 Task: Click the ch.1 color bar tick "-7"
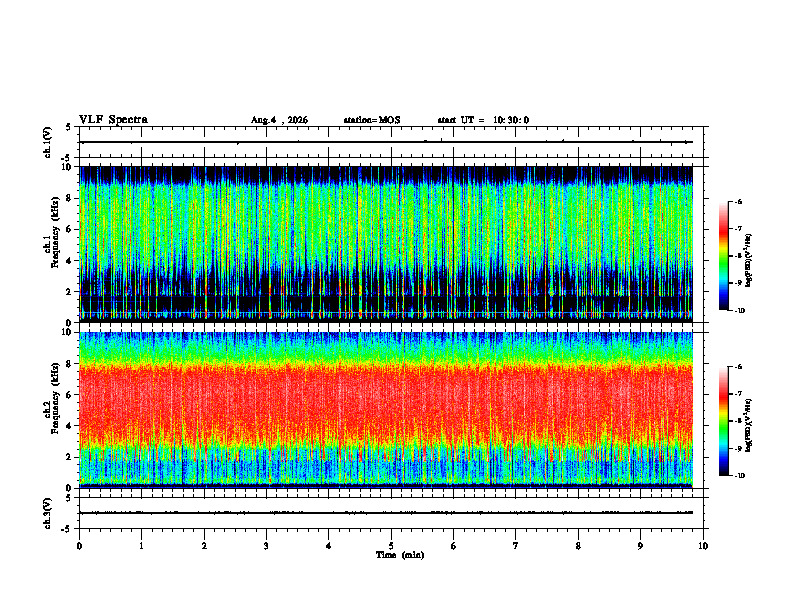[738, 229]
